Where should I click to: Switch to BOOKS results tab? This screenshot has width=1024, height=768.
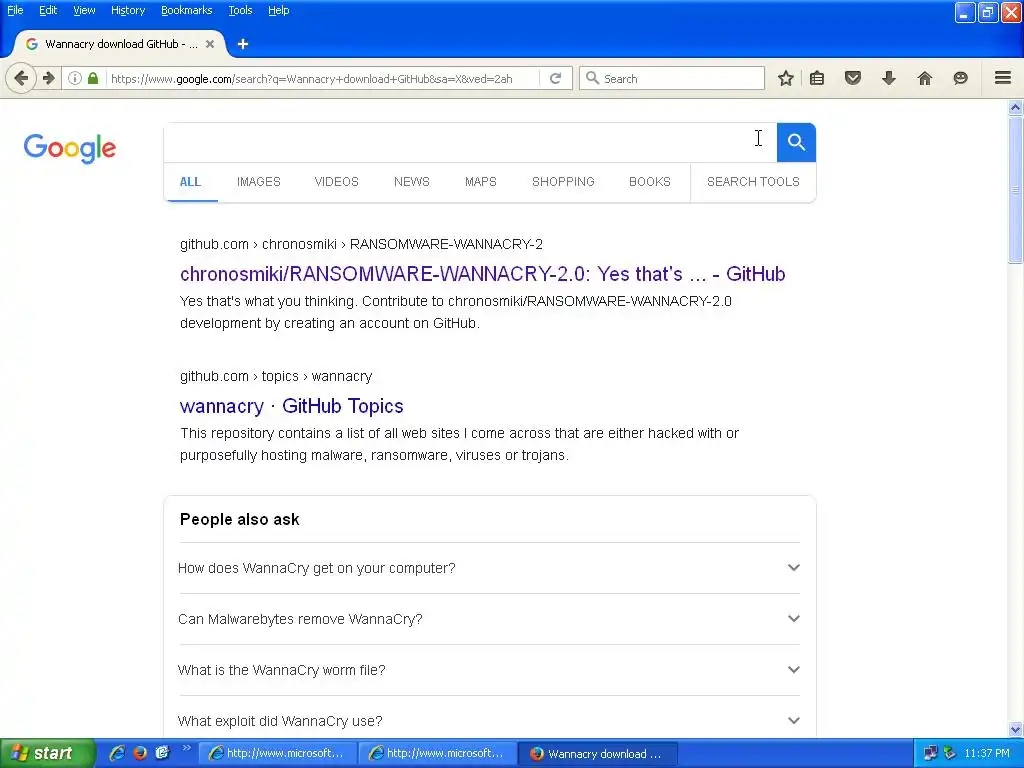(650, 182)
